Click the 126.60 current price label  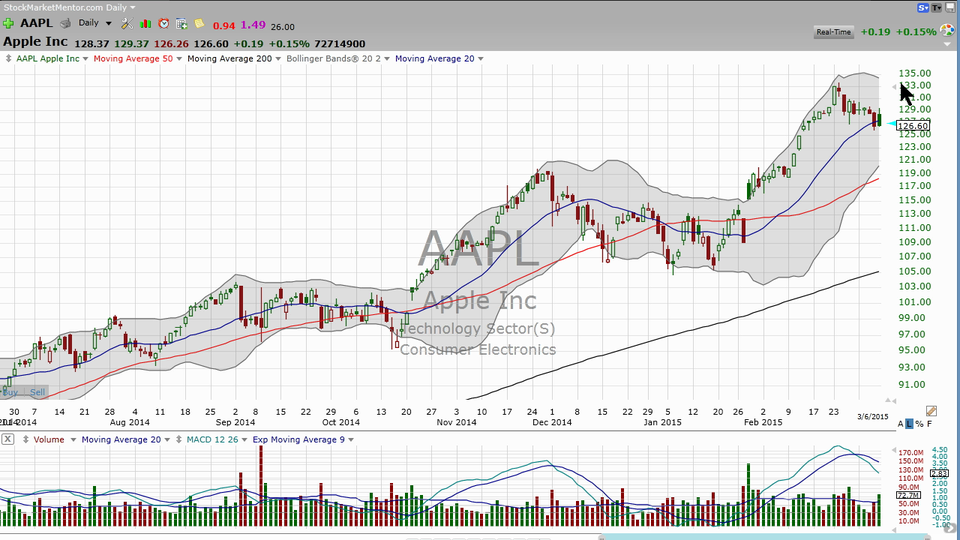pyautogui.click(x=913, y=126)
